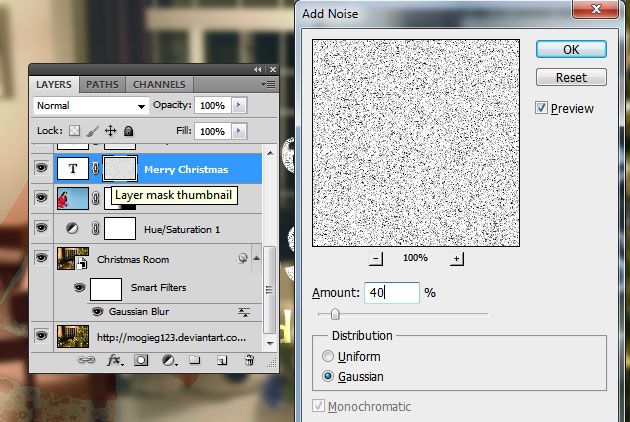Open the blend mode Normal dropdown
Screen dimensions: 630x422
click(x=91, y=106)
